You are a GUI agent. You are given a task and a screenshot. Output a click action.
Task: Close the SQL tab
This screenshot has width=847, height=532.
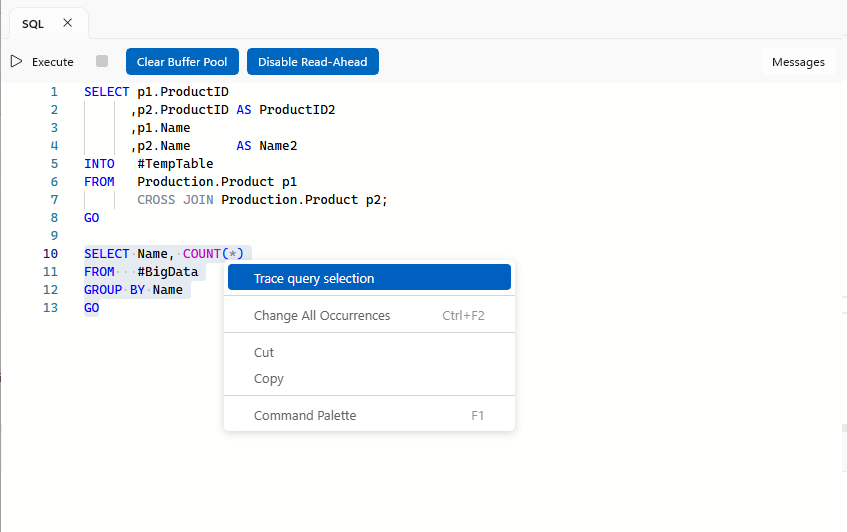[68, 23]
